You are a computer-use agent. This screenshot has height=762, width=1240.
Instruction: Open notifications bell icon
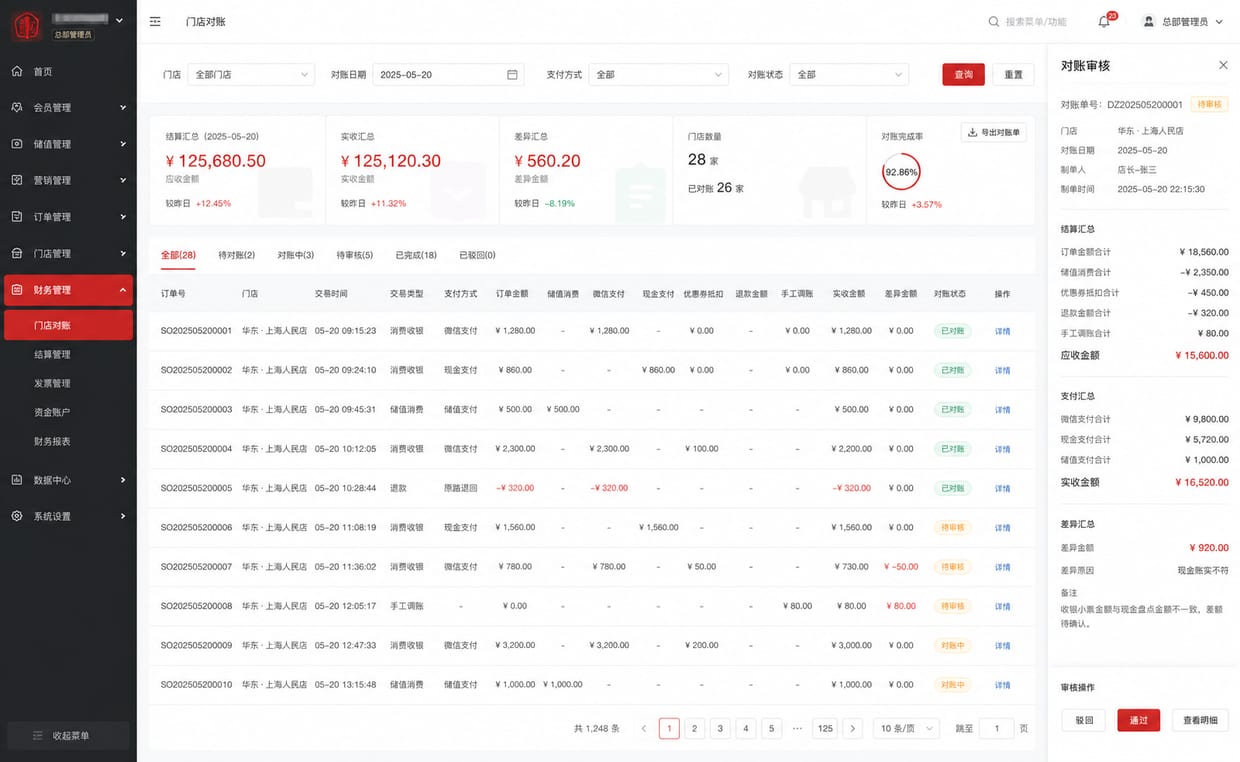point(1104,21)
